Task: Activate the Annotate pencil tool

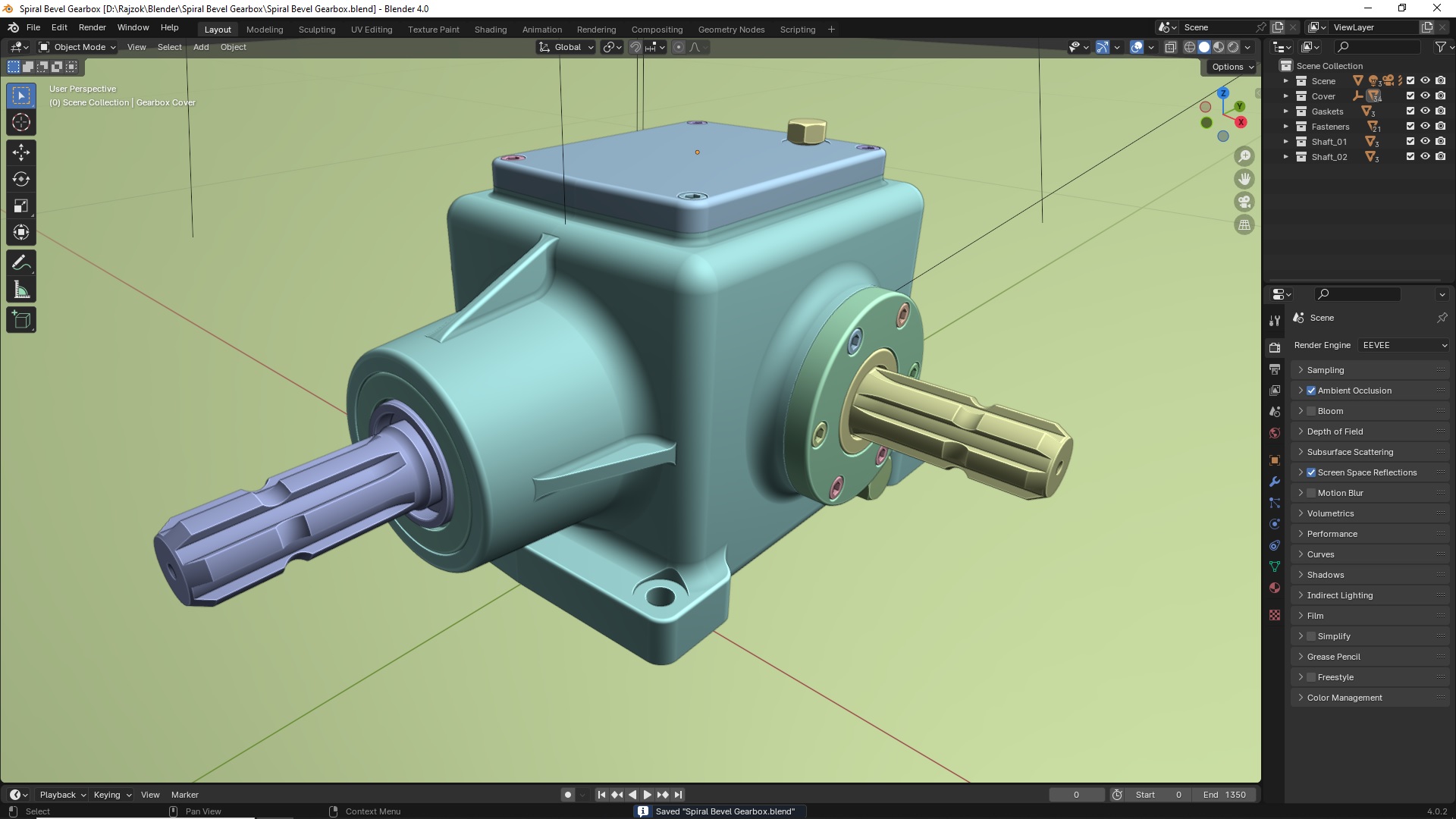Action: 21,263
